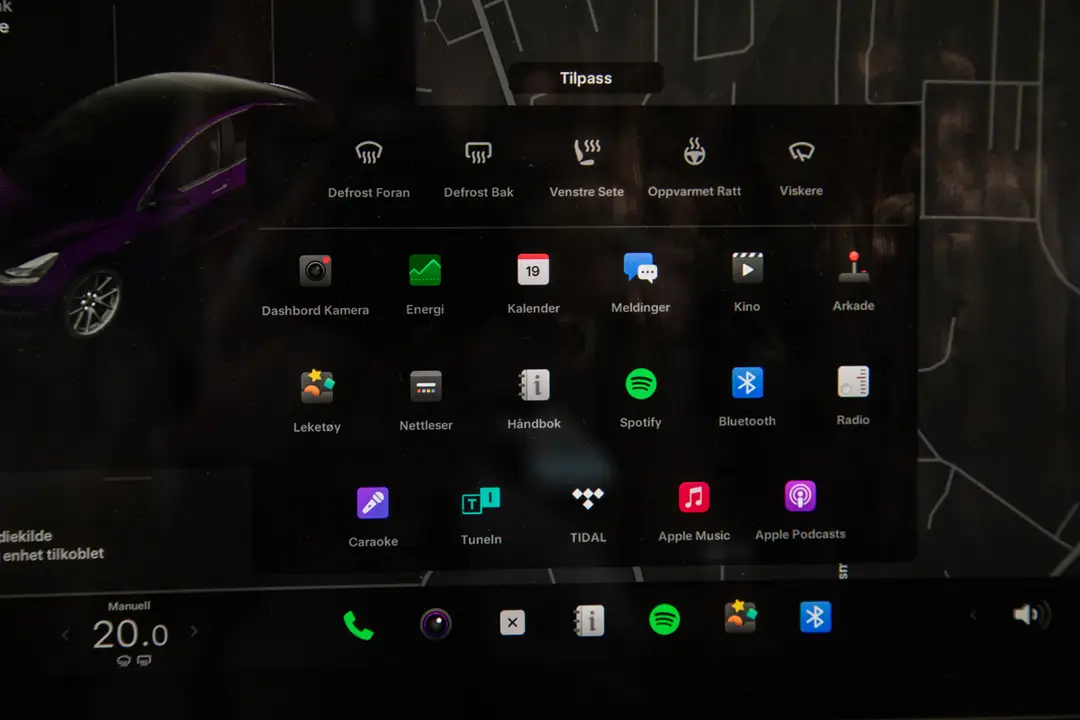The width and height of the screenshot is (1080, 720).
Task: Turn on Venstre Sete seat heater
Action: click(587, 167)
